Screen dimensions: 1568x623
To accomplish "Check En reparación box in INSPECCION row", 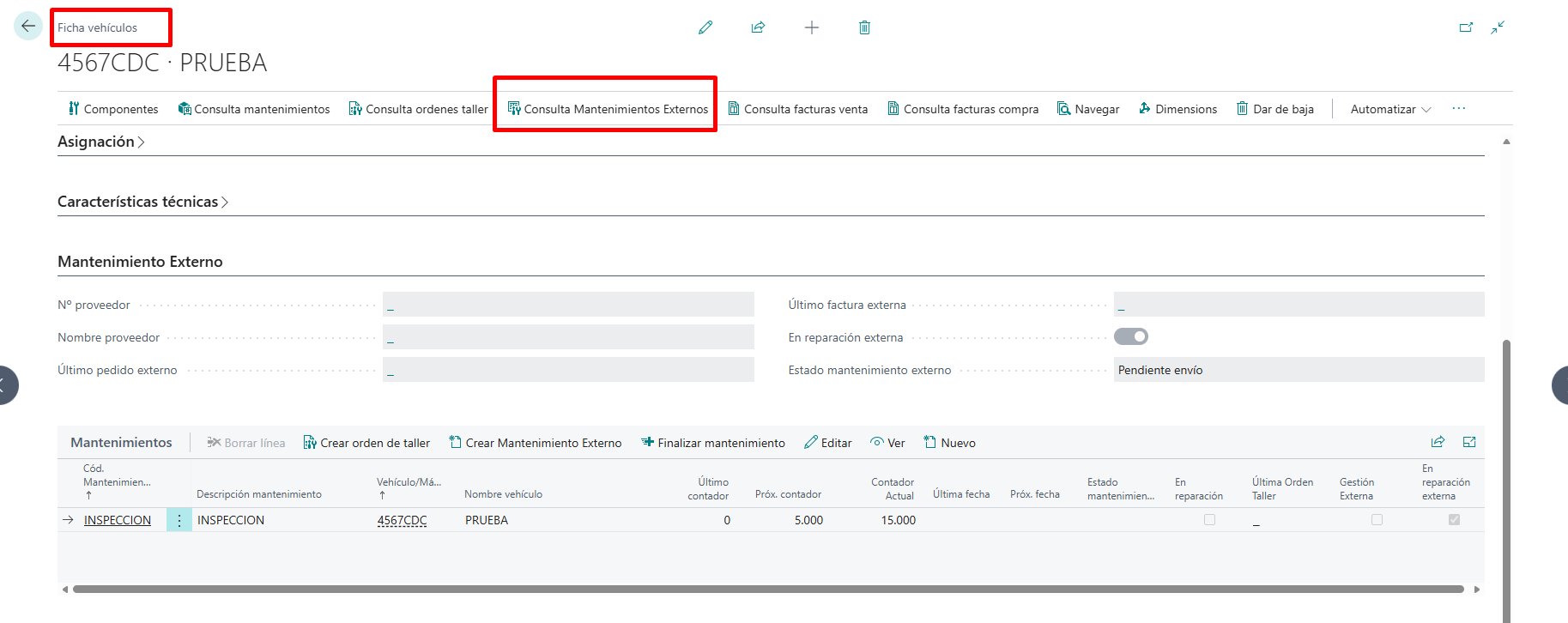I will 1209,519.
